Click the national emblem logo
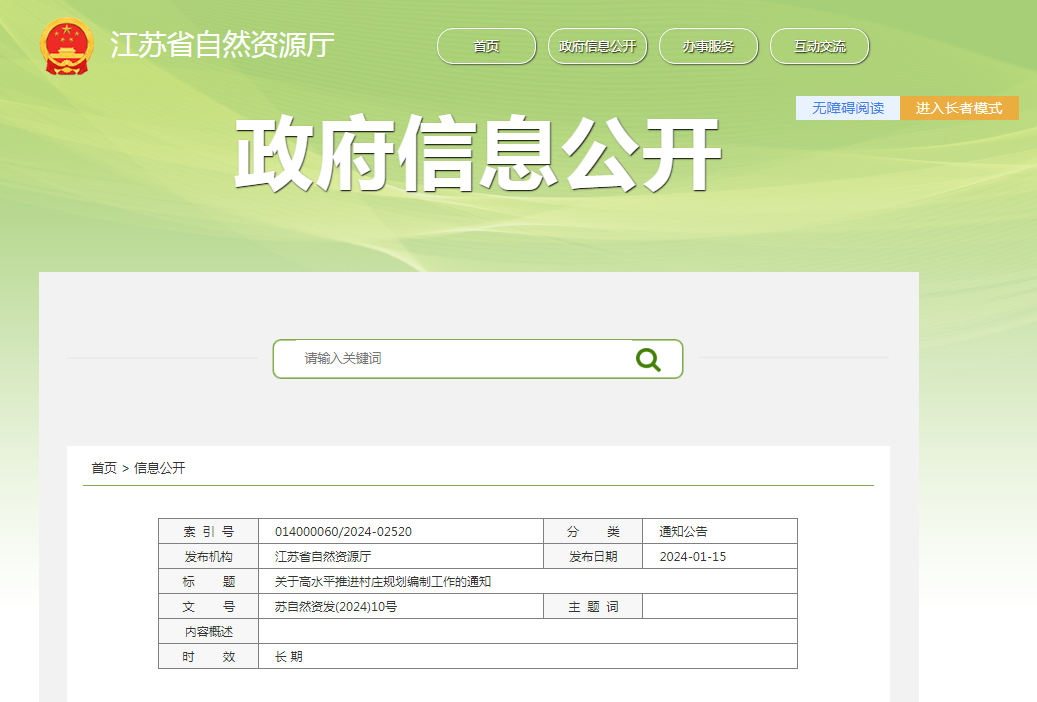Screen dimensions: 1037x702 pyautogui.click(x=67, y=46)
